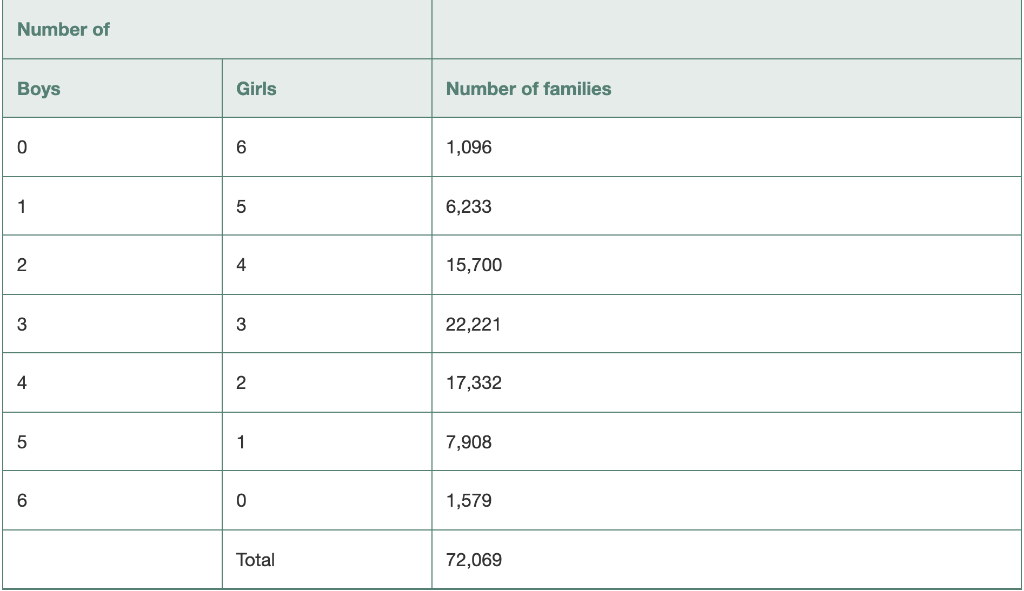The image size is (1024, 591).
Task: Select the Boys cell in the 1,579 families row
Action: coord(112,500)
